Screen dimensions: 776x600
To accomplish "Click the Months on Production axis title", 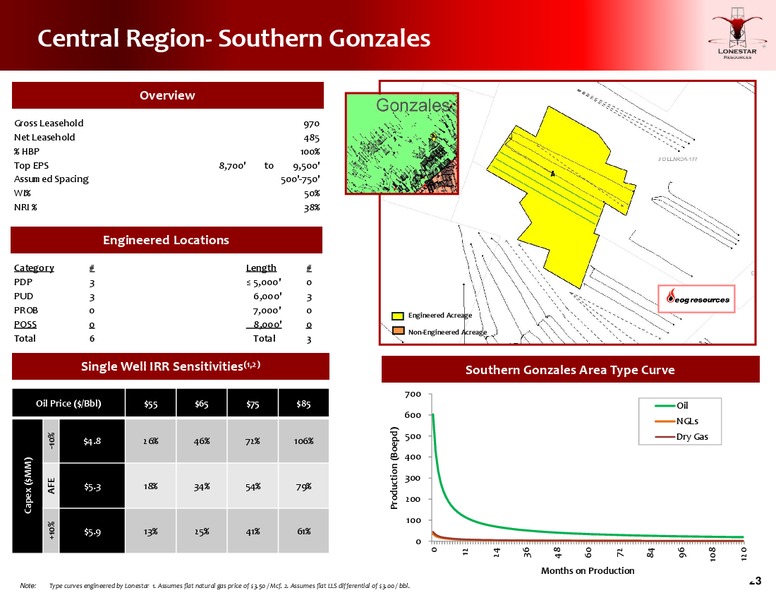I will 587,570.
